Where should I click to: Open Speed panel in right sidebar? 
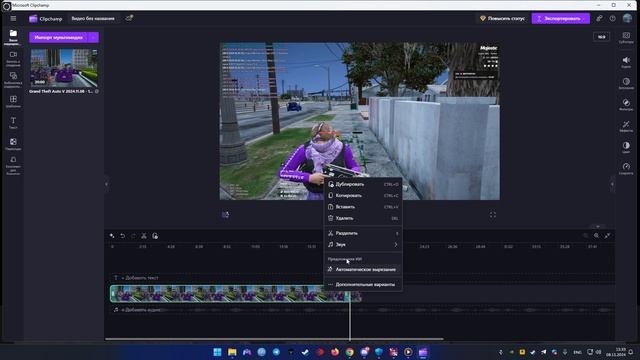626,169
